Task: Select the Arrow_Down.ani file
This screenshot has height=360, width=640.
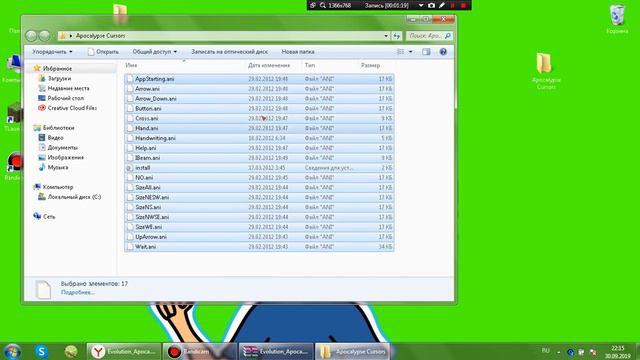Action: pos(259,99)
